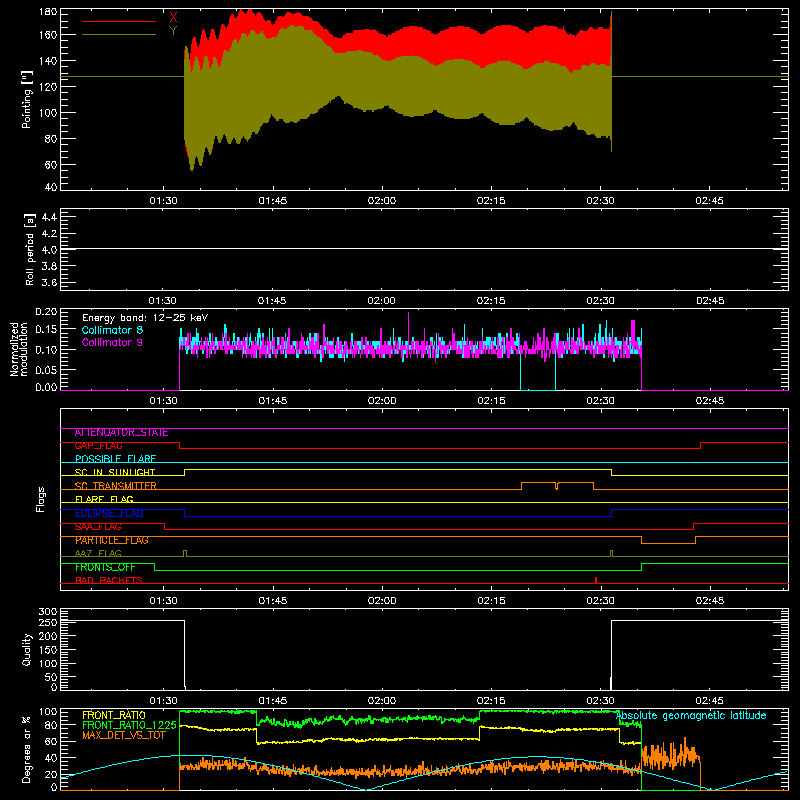
Task: Click the 'Flags' axis title
Action: (x=40, y=499)
